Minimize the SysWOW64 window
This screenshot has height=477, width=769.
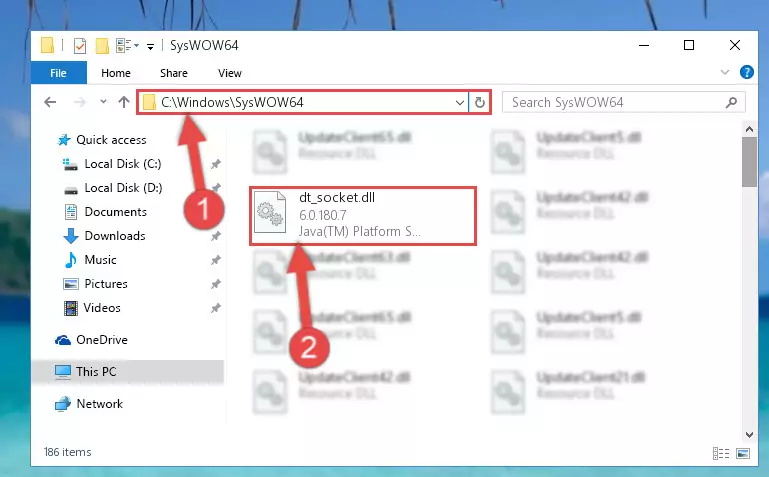(644, 45)
